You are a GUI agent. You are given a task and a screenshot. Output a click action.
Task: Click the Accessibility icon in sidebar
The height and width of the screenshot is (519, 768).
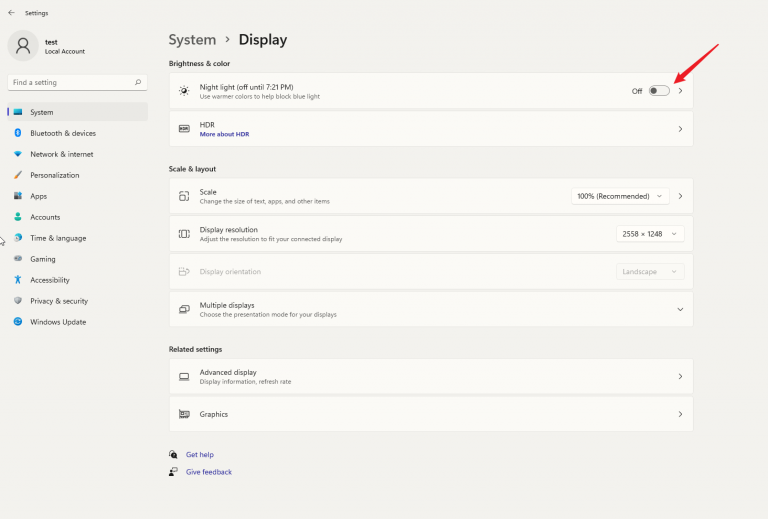click(x=18, y=280)
